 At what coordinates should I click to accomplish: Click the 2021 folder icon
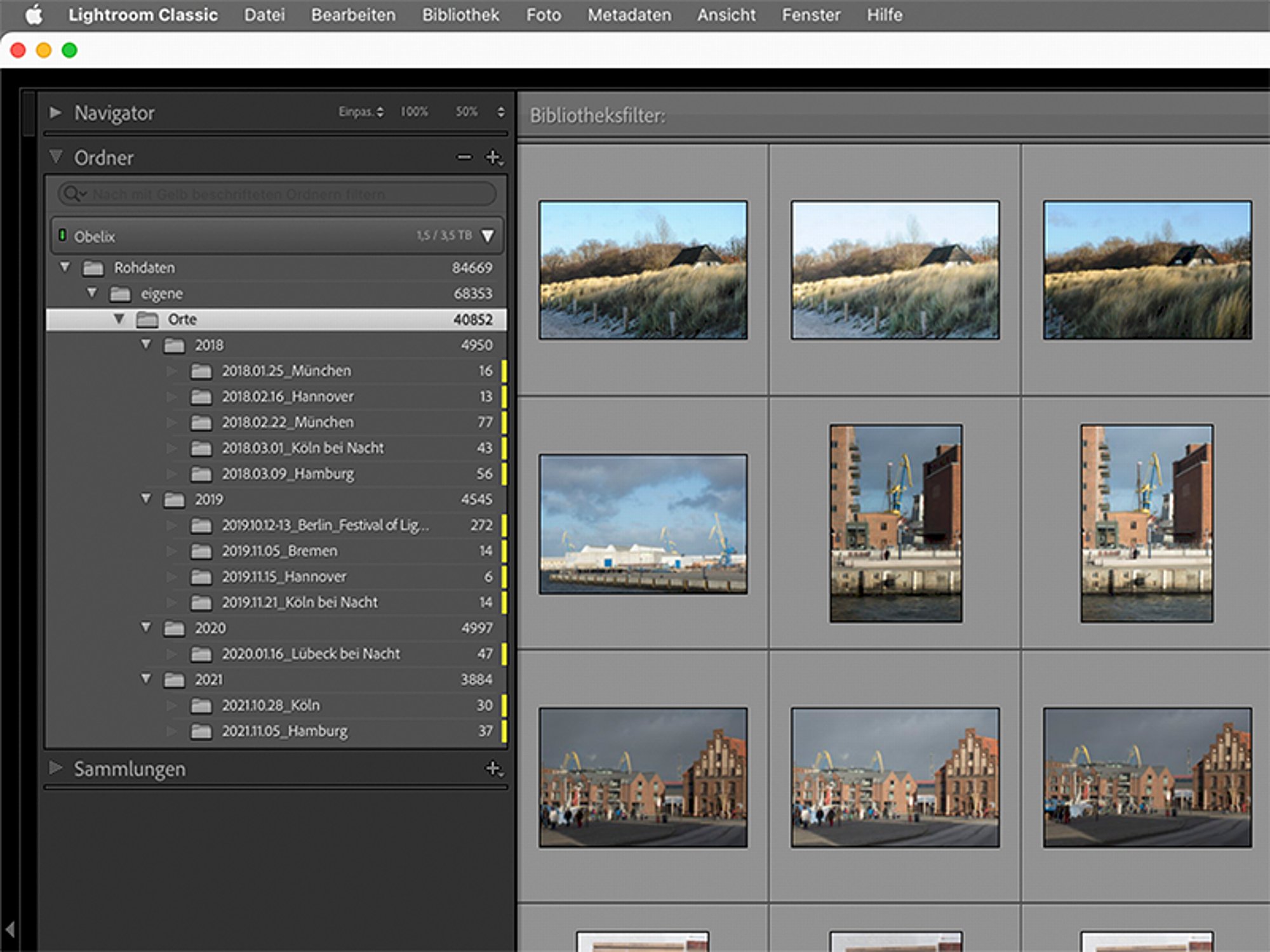174,680
